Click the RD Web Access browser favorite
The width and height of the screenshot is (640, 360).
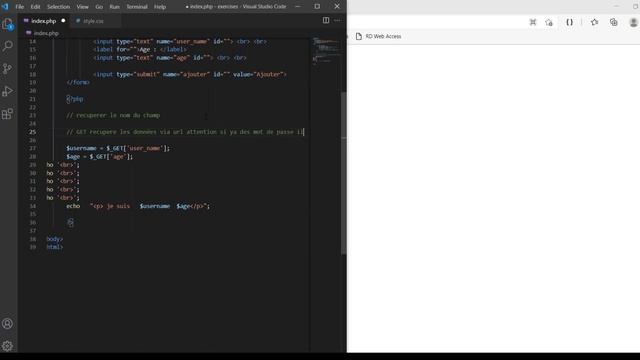[378, 36]
